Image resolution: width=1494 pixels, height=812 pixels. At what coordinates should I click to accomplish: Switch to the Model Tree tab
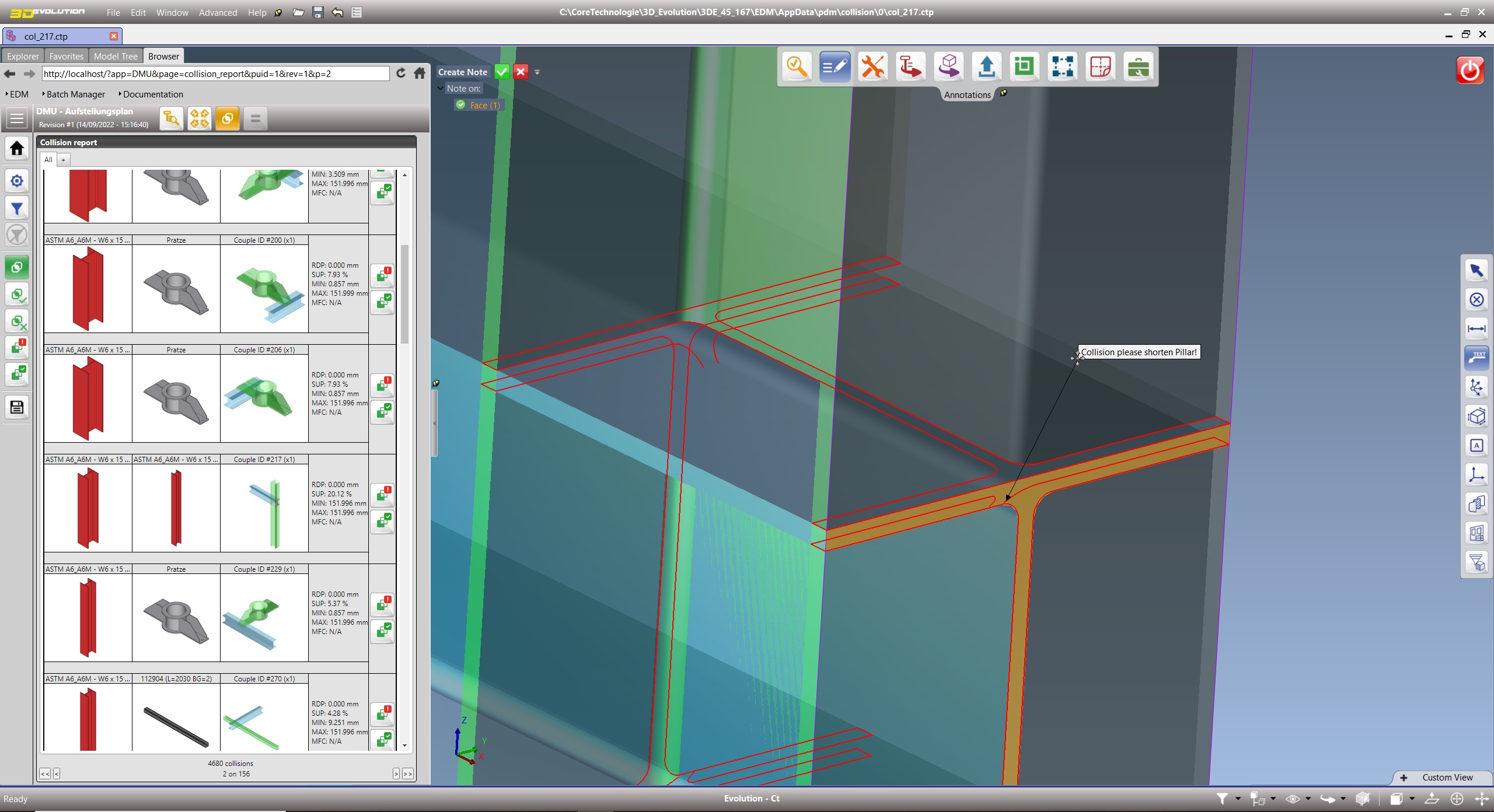[x=116, y=55]
